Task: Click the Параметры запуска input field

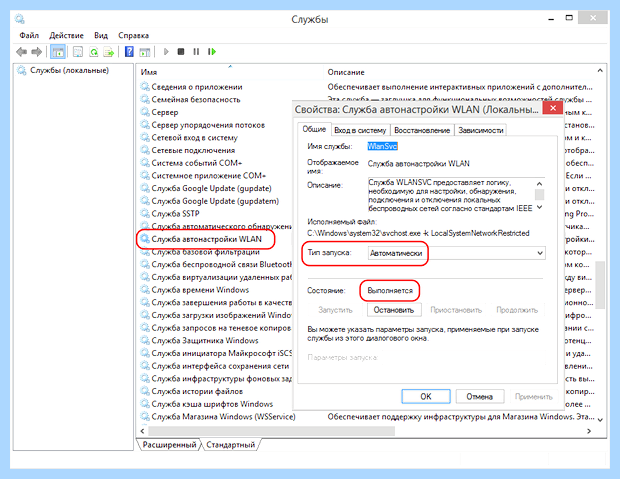Action: click(462, 357)
